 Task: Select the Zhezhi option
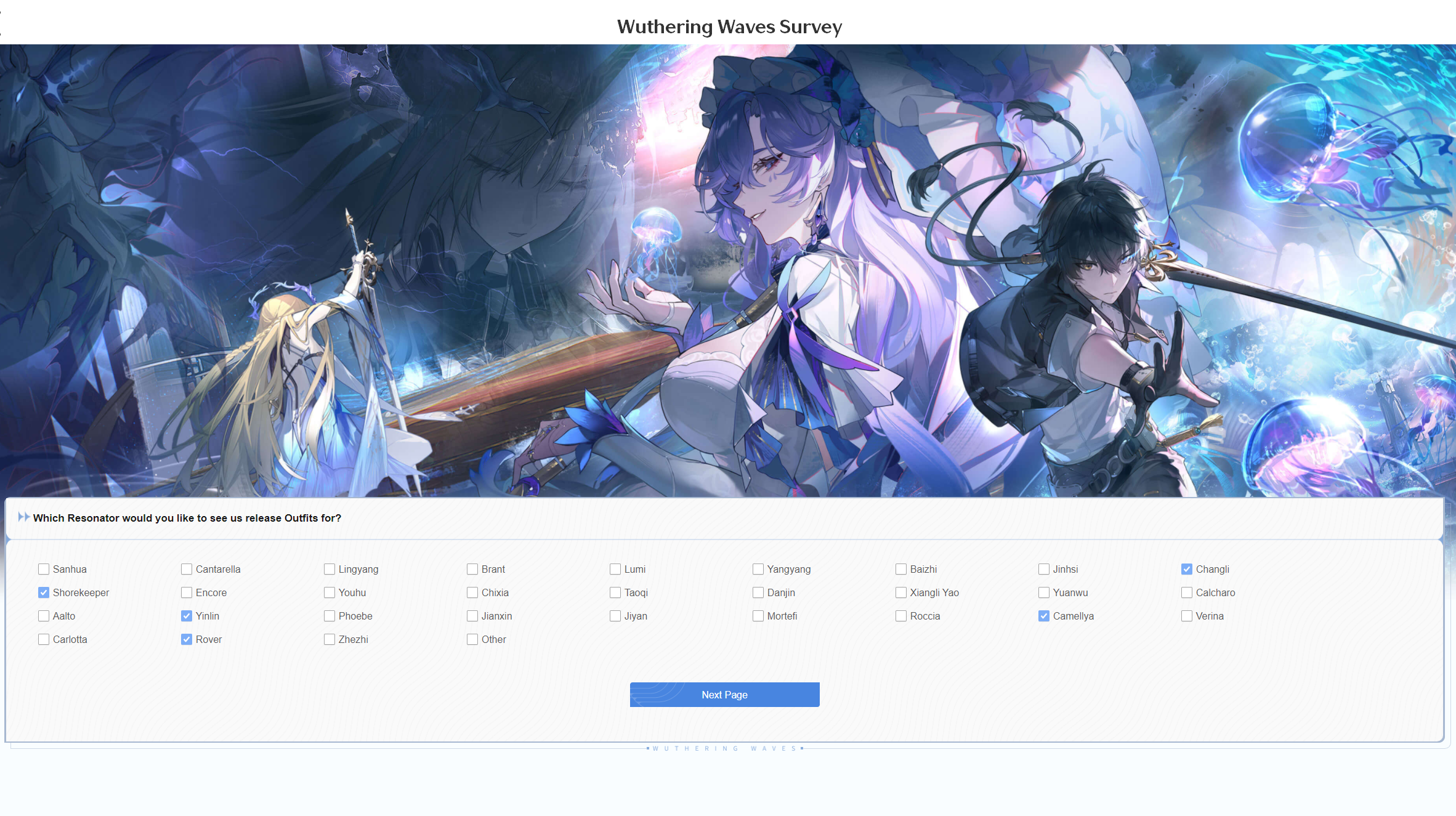click(330, 639)
